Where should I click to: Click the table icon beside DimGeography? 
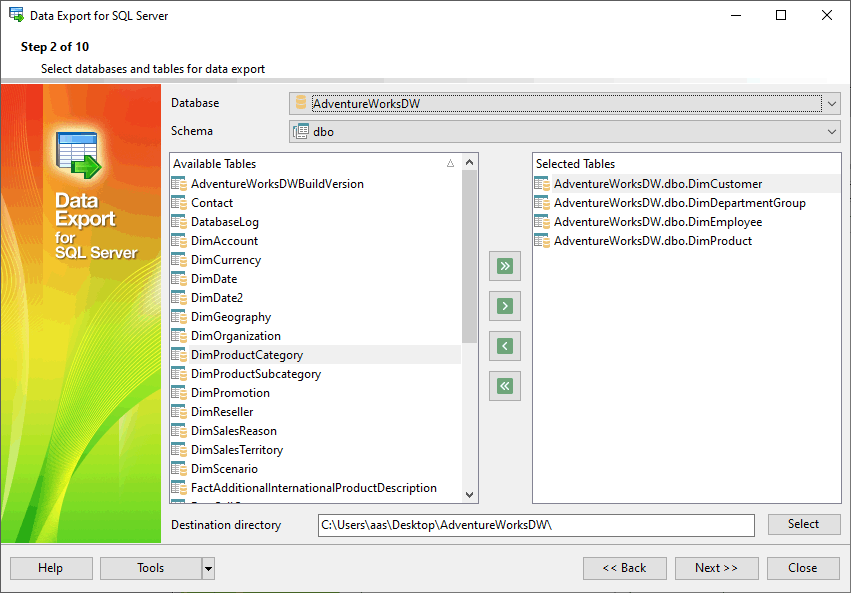(179, 317)
